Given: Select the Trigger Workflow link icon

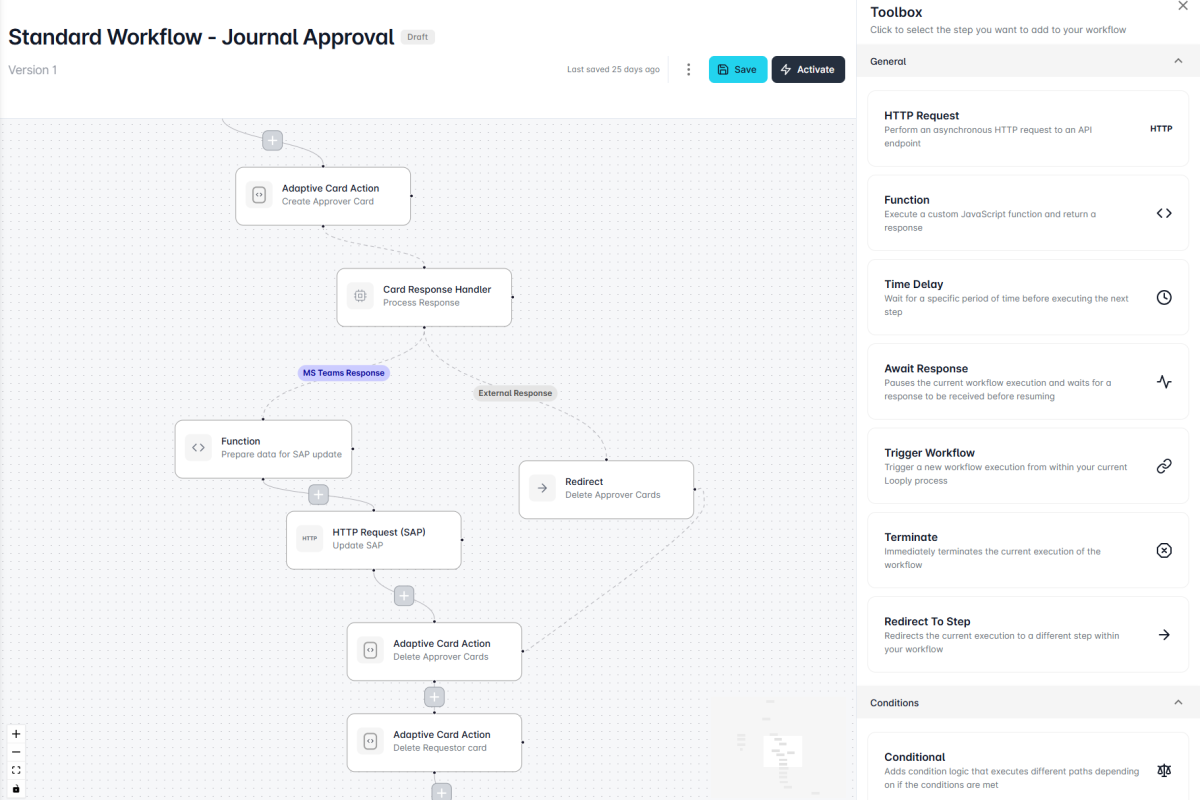Looking at the screenshot, I should (x=1163, y=466).
